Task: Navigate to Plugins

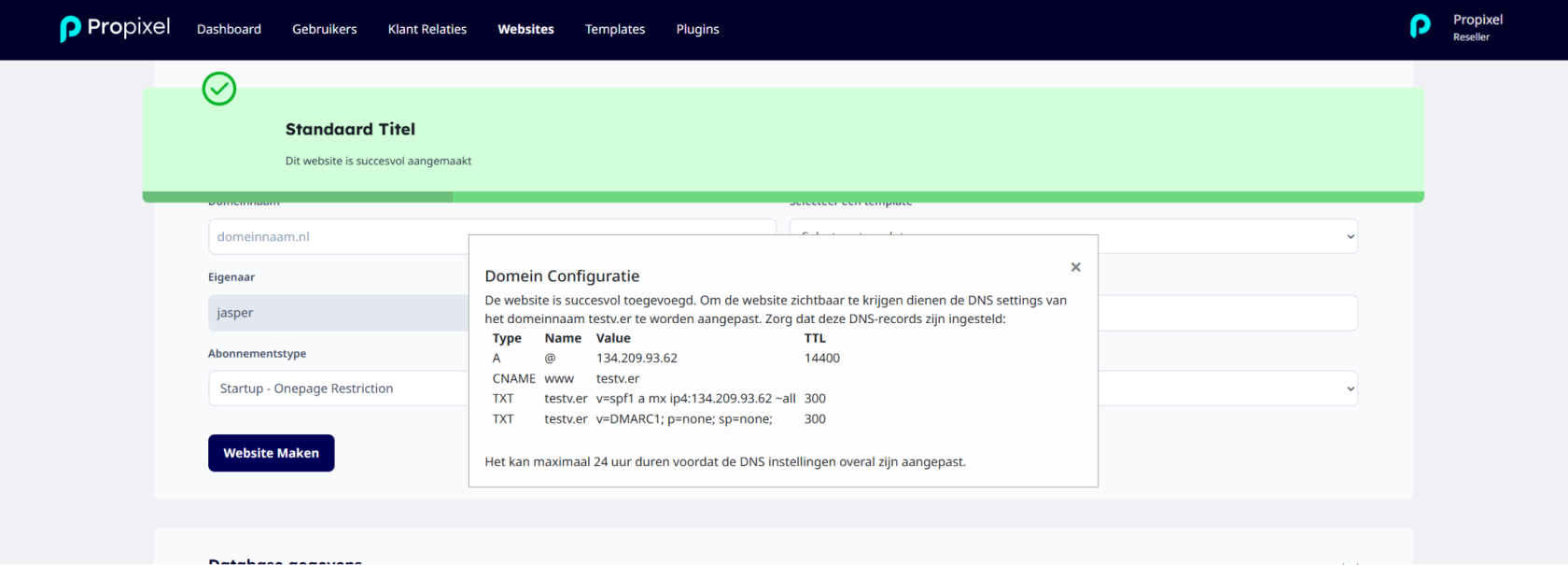Action: [x=697, y=29]
